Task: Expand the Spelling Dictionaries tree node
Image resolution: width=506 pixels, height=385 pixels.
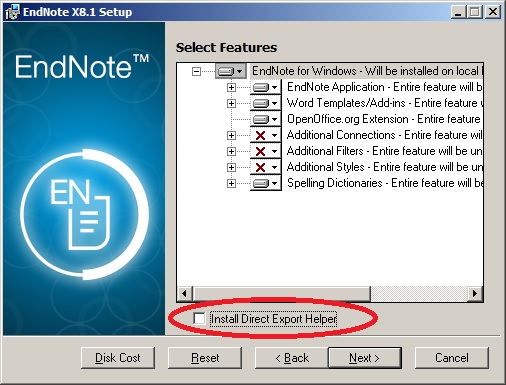Action: [x=231, y=183]
